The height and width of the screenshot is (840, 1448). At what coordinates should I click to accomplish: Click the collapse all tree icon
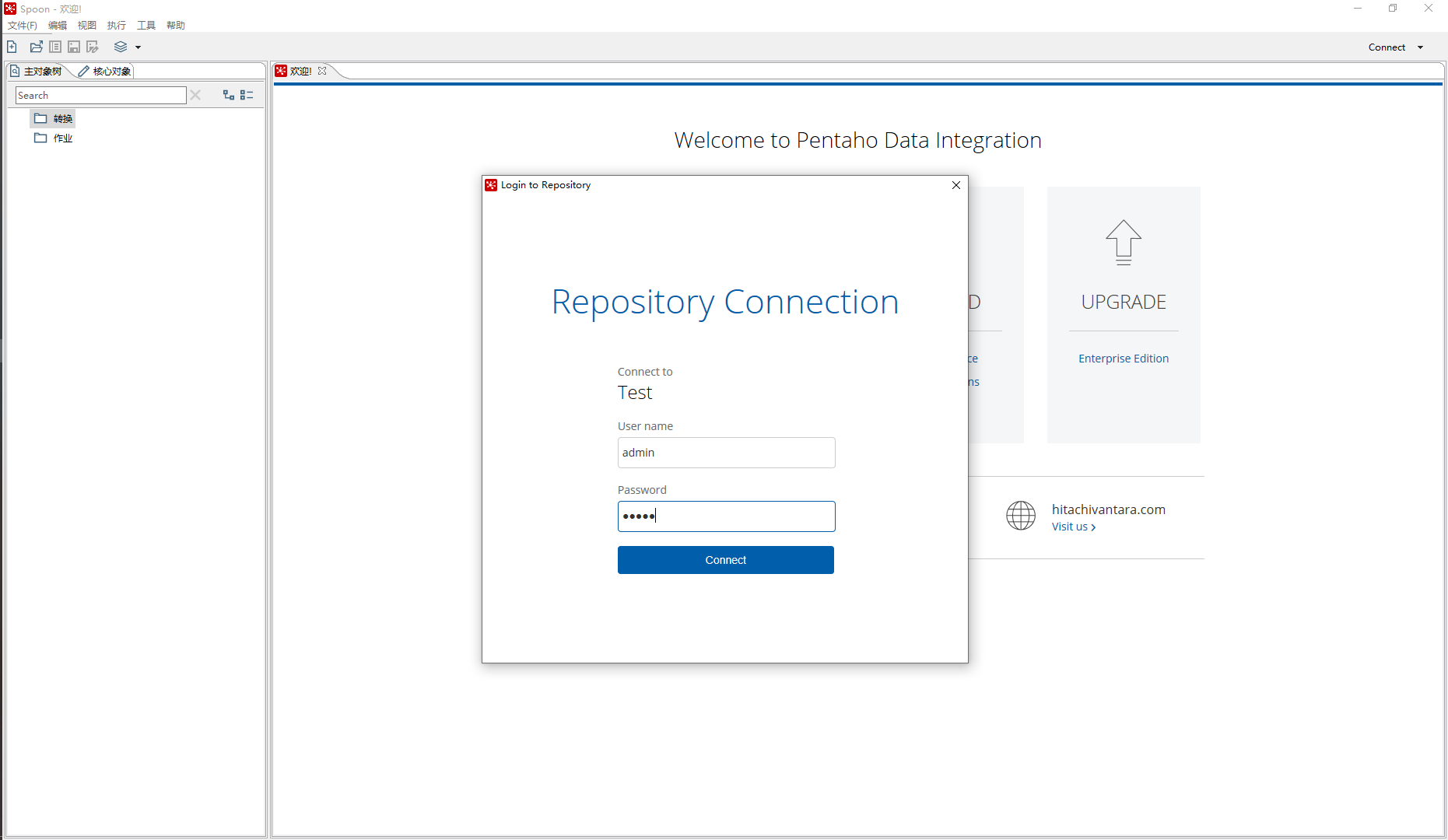pos(247,95)
